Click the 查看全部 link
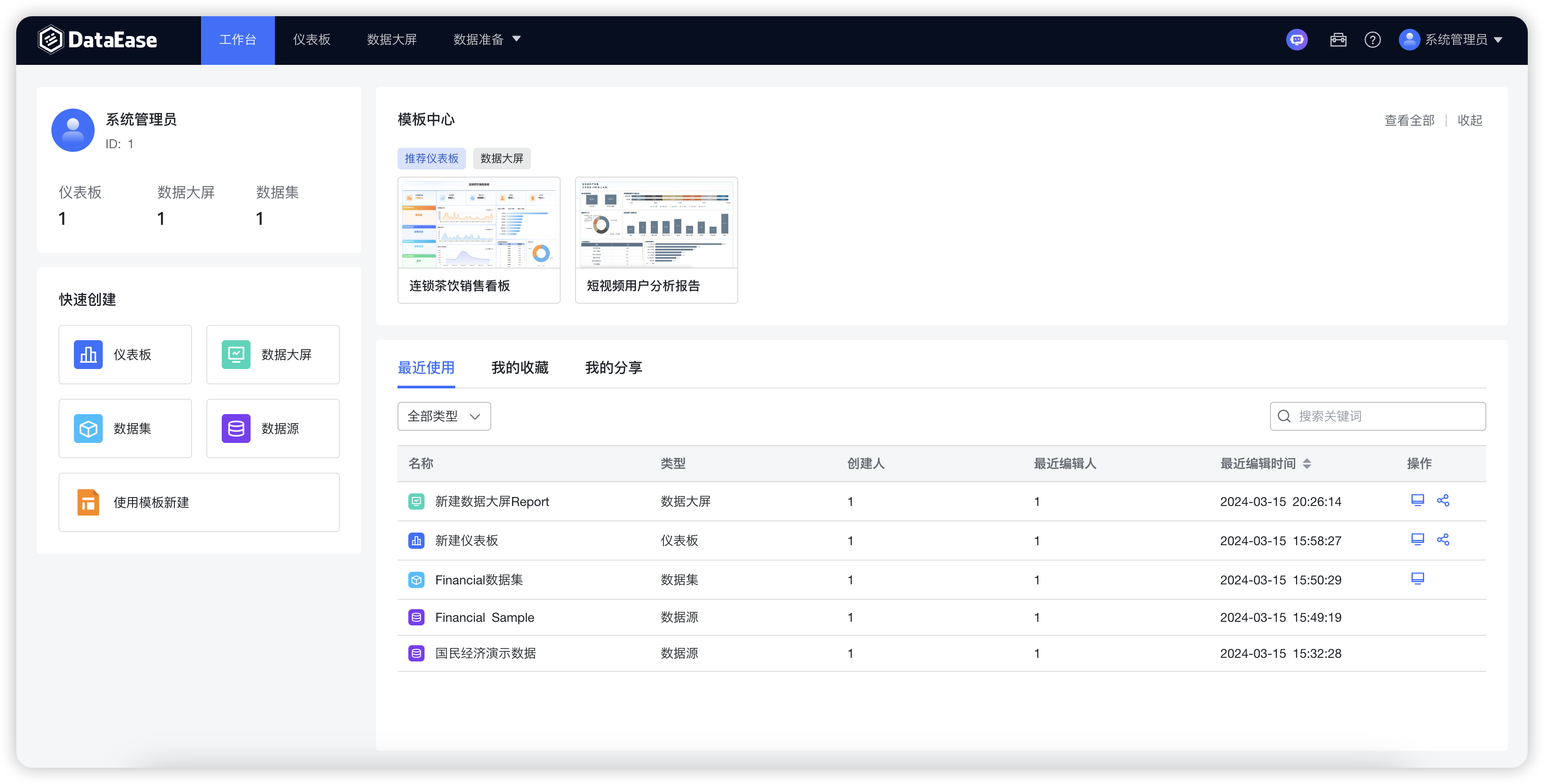The height and width of the screenshot is (784, 1544). coord(1409,120)
